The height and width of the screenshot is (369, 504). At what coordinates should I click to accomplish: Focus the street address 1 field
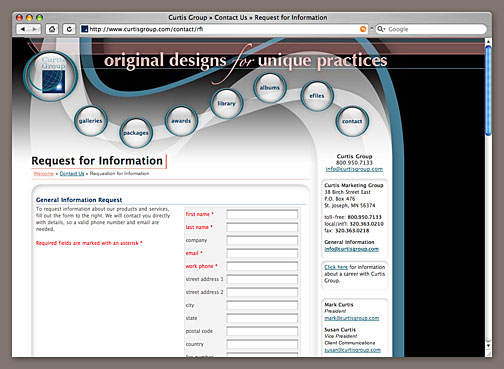(262, 279)
